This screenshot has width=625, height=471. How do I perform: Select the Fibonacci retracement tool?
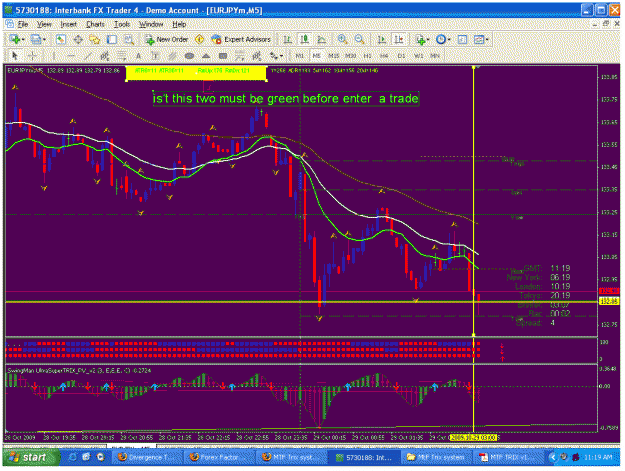pos(121,56)
